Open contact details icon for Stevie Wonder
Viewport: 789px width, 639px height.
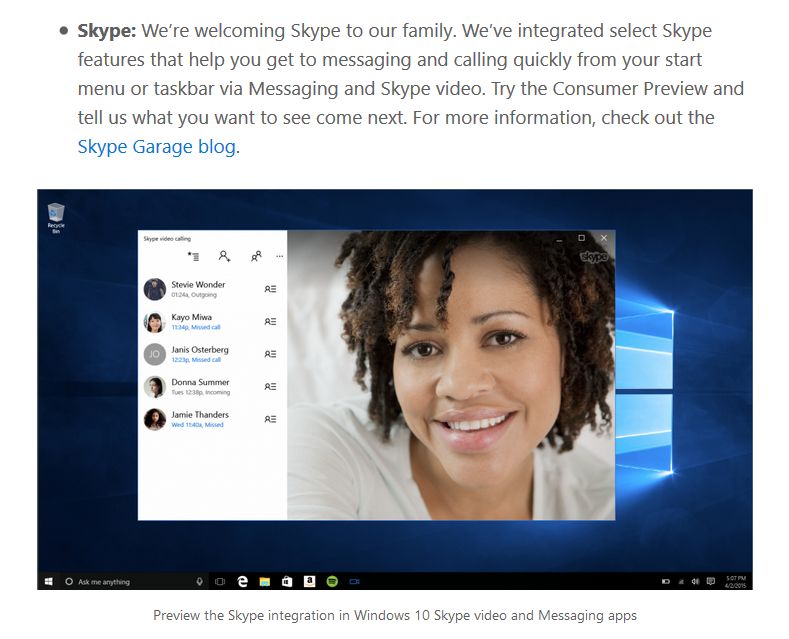click(x=270, y=289)
